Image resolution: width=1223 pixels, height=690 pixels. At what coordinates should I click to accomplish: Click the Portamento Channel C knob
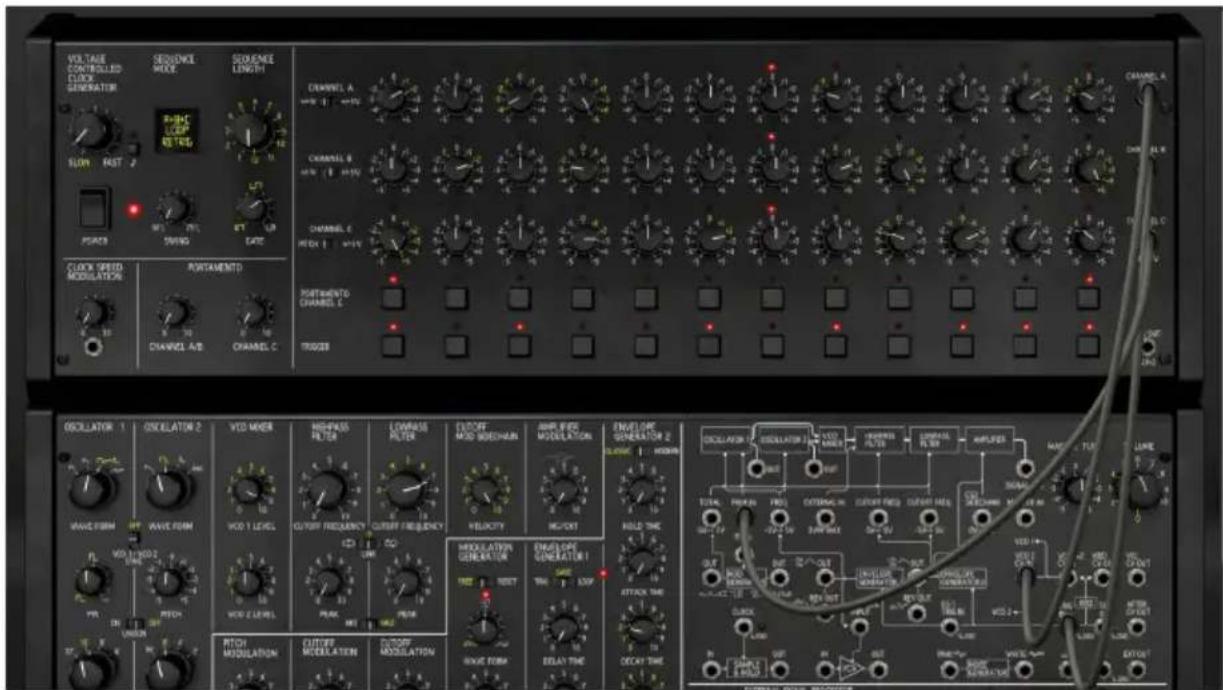point(254,312)
